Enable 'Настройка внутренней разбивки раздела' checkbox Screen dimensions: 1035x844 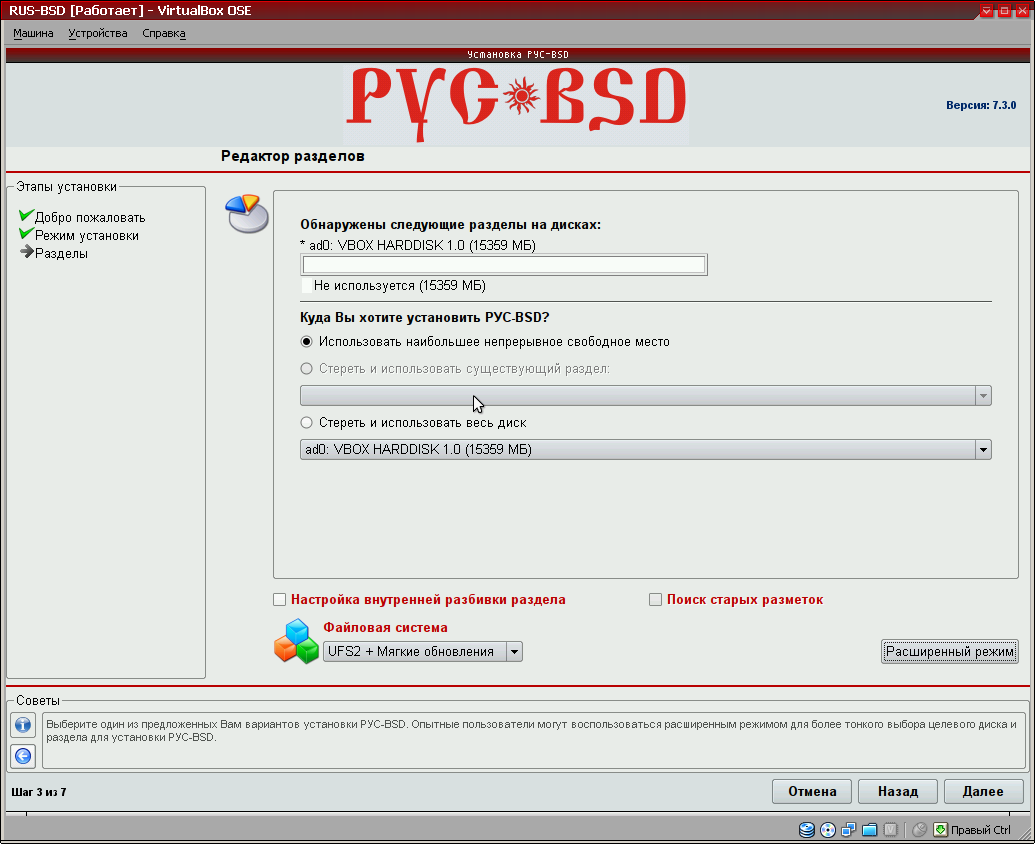tap(279, 600)
